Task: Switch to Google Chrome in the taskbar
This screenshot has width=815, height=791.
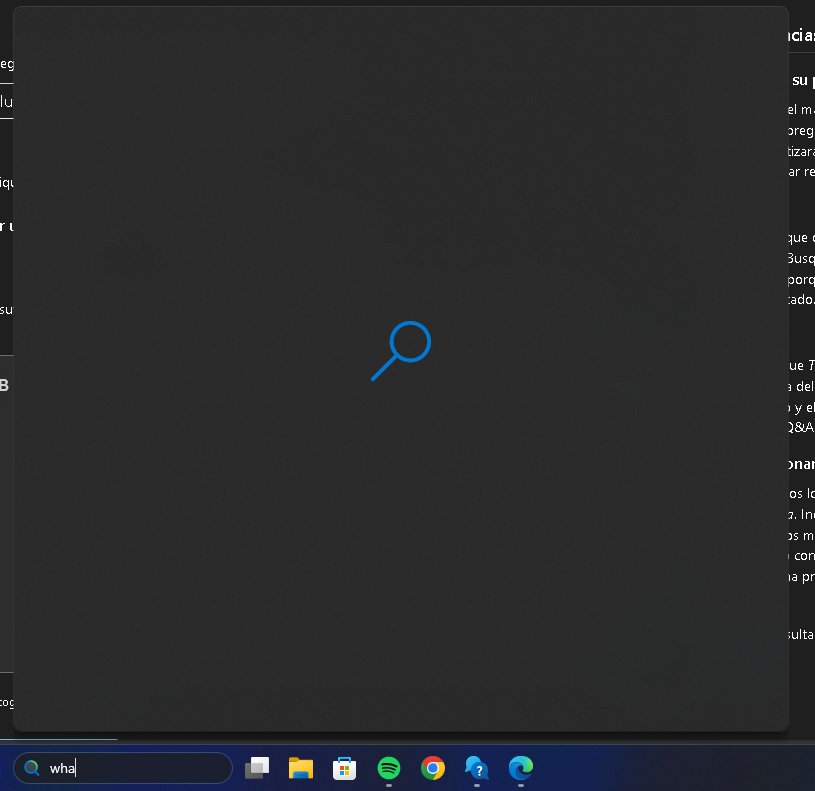Action: coord(432,768)
